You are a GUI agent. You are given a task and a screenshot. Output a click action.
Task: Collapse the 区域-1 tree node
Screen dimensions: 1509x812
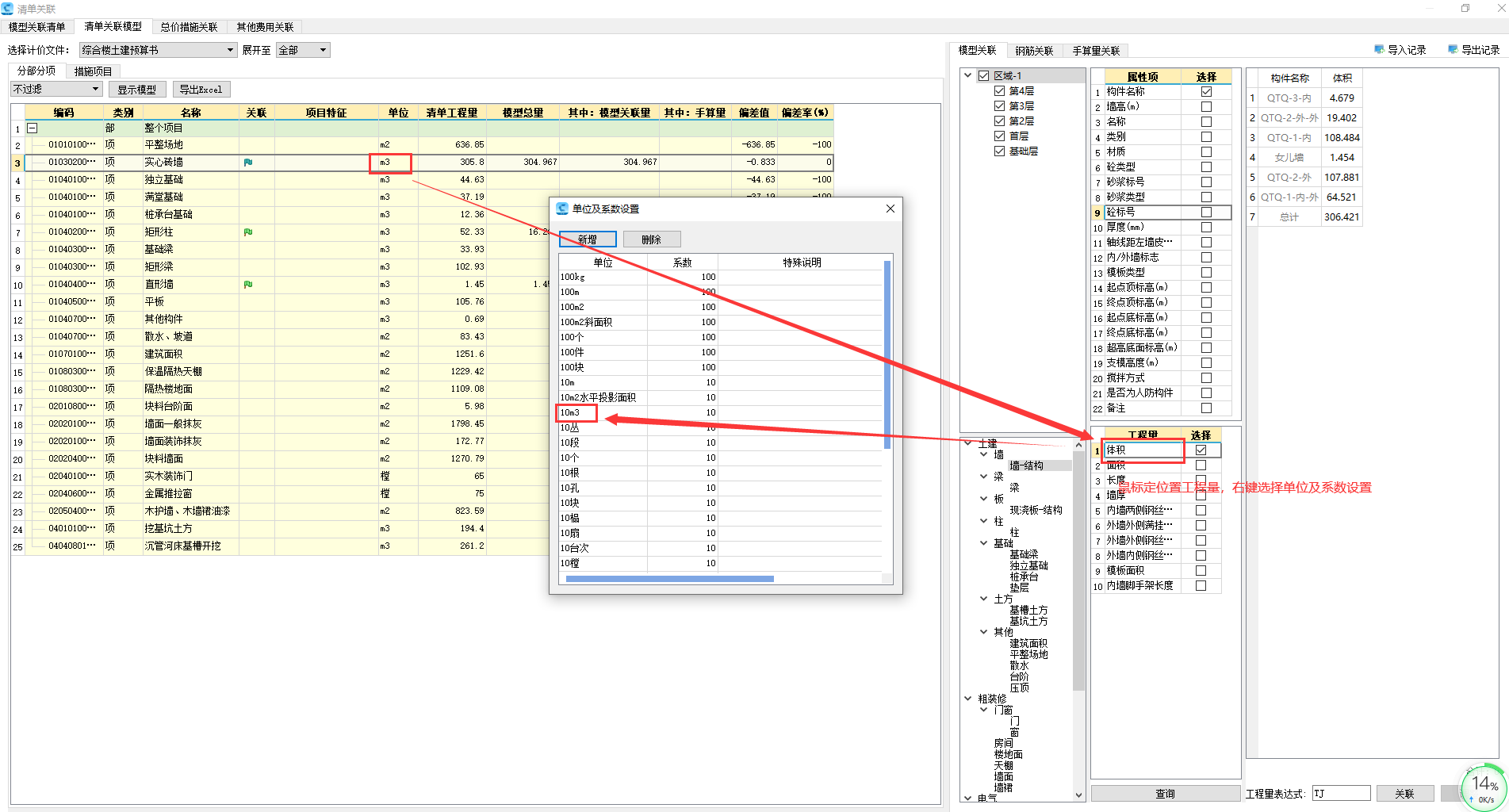pyautogui.click(x=968, y=76)
